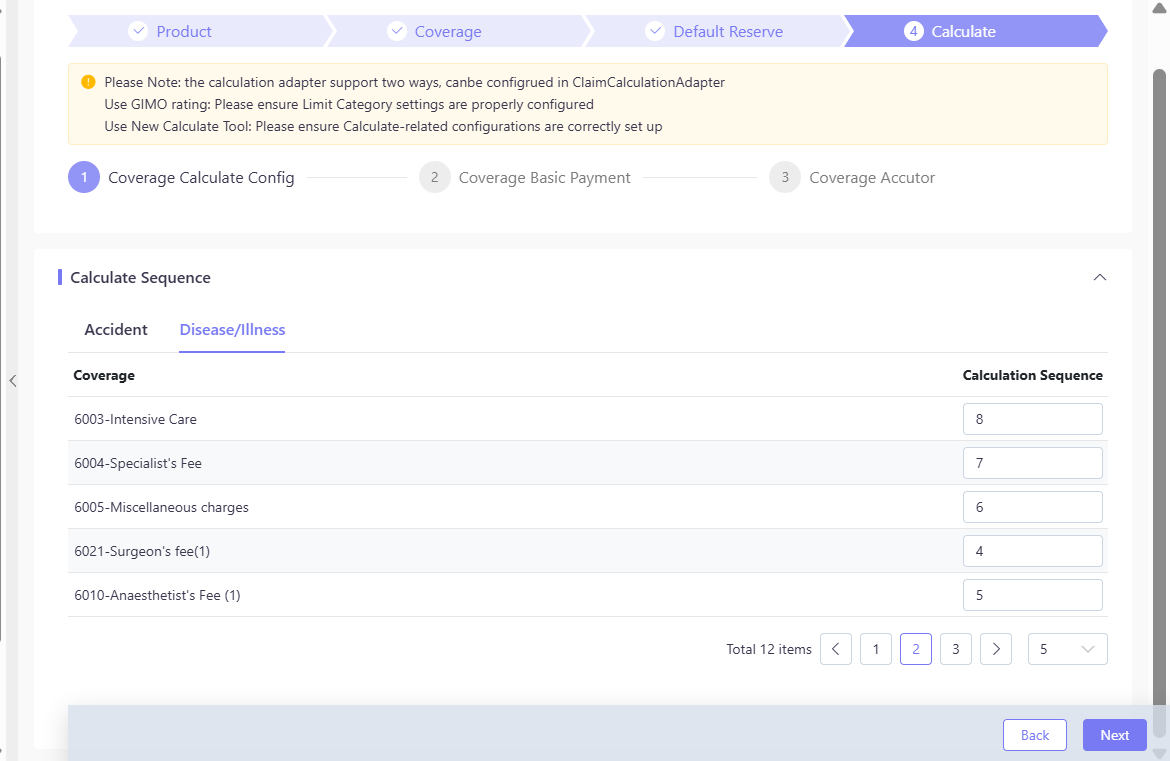
Task: Click the 'Please Note' notice first line
Action: pos(415,82)
